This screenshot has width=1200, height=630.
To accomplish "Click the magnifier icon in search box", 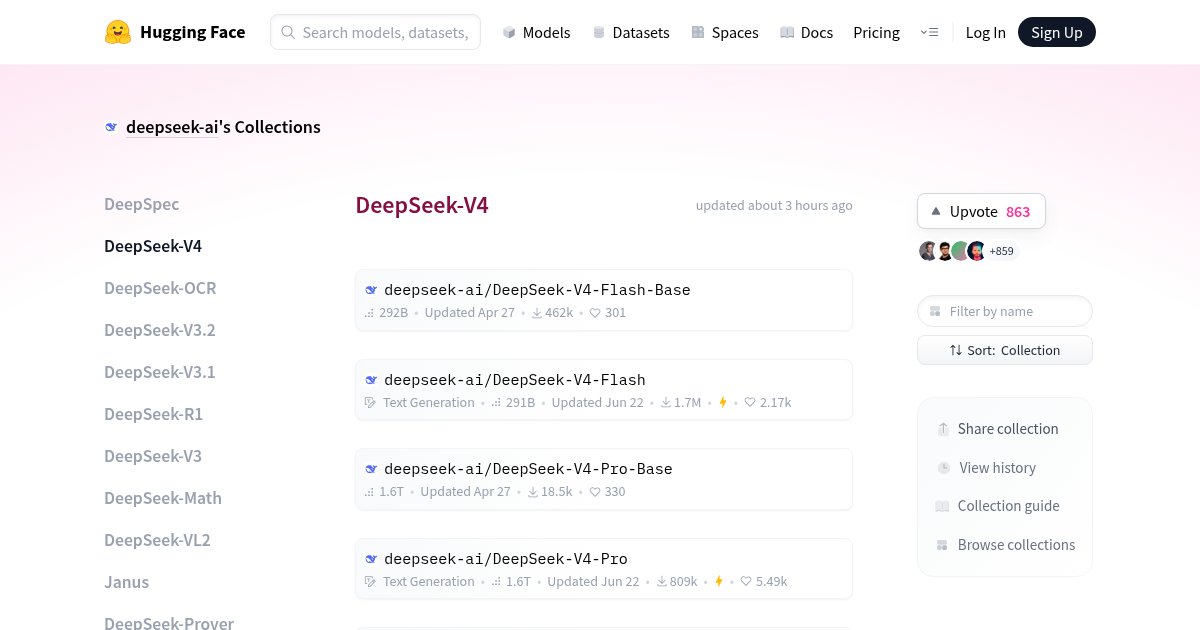I will [x=288, y=32].
